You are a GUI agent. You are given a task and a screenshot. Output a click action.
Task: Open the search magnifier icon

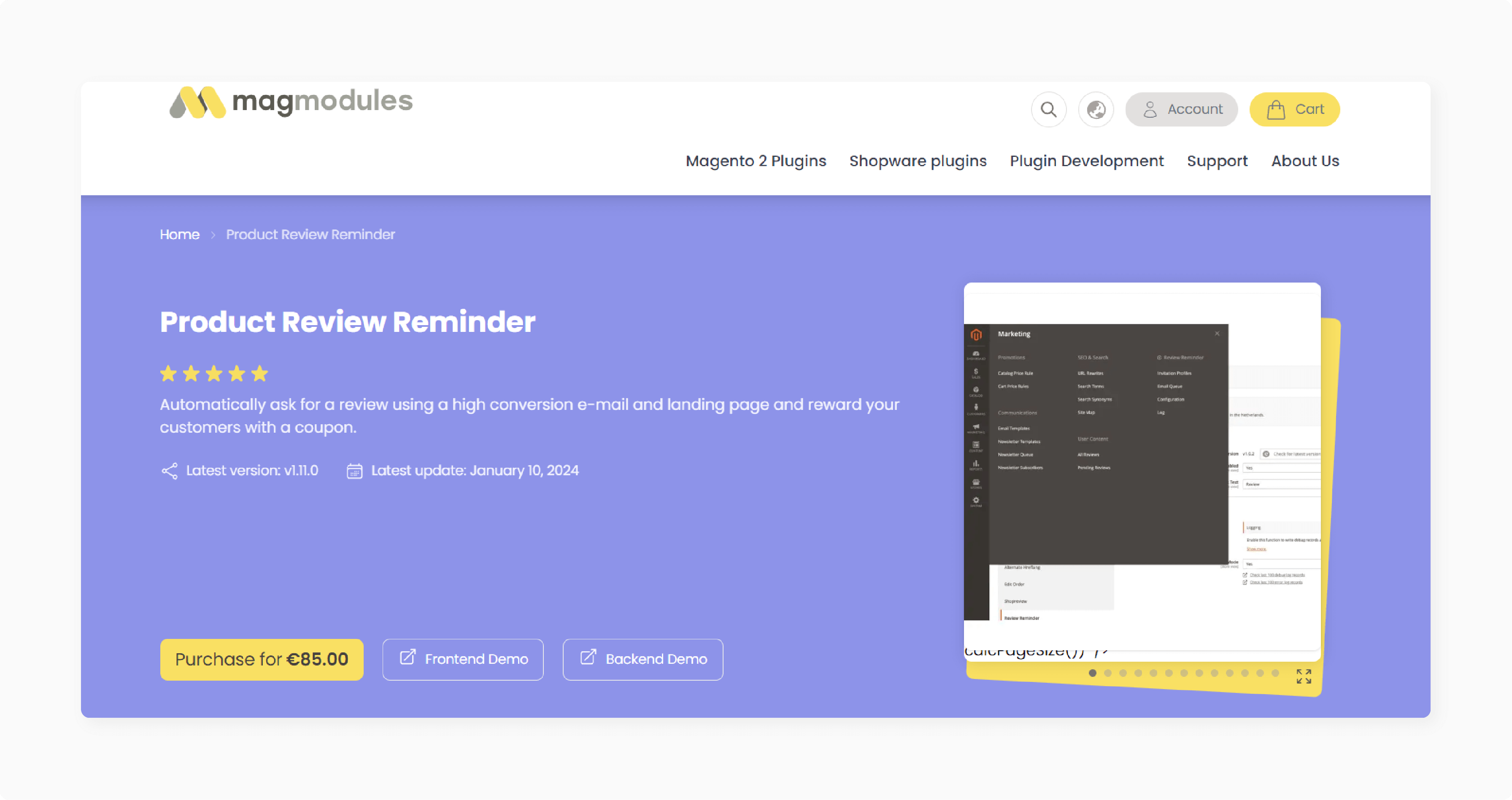click(1048, 109)
